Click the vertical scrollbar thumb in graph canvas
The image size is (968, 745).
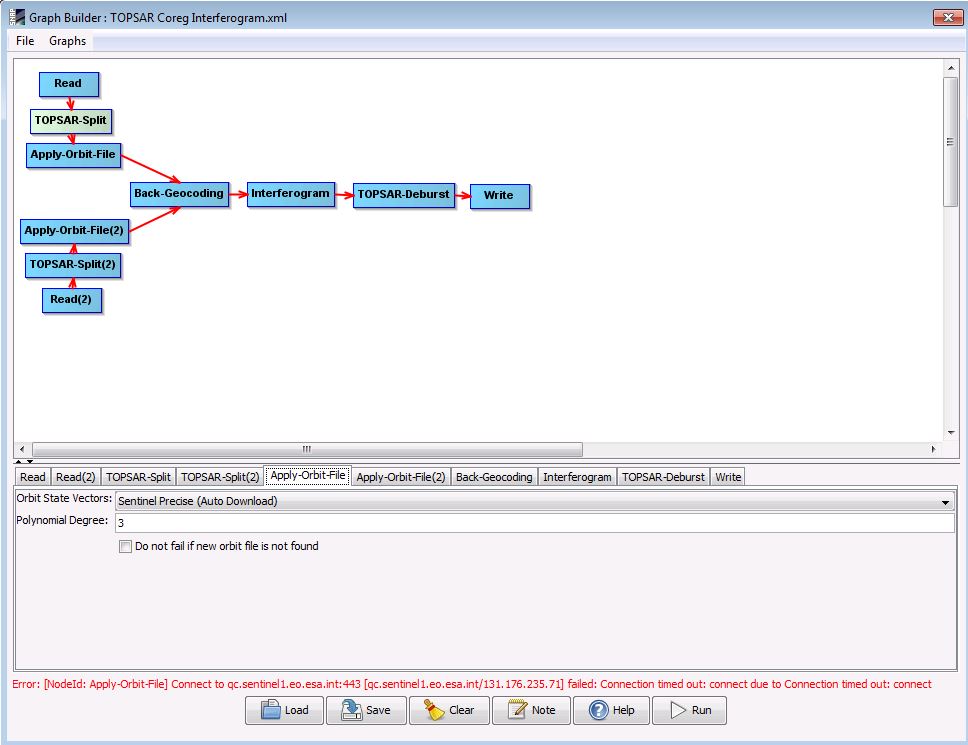(x=951, y=142)
